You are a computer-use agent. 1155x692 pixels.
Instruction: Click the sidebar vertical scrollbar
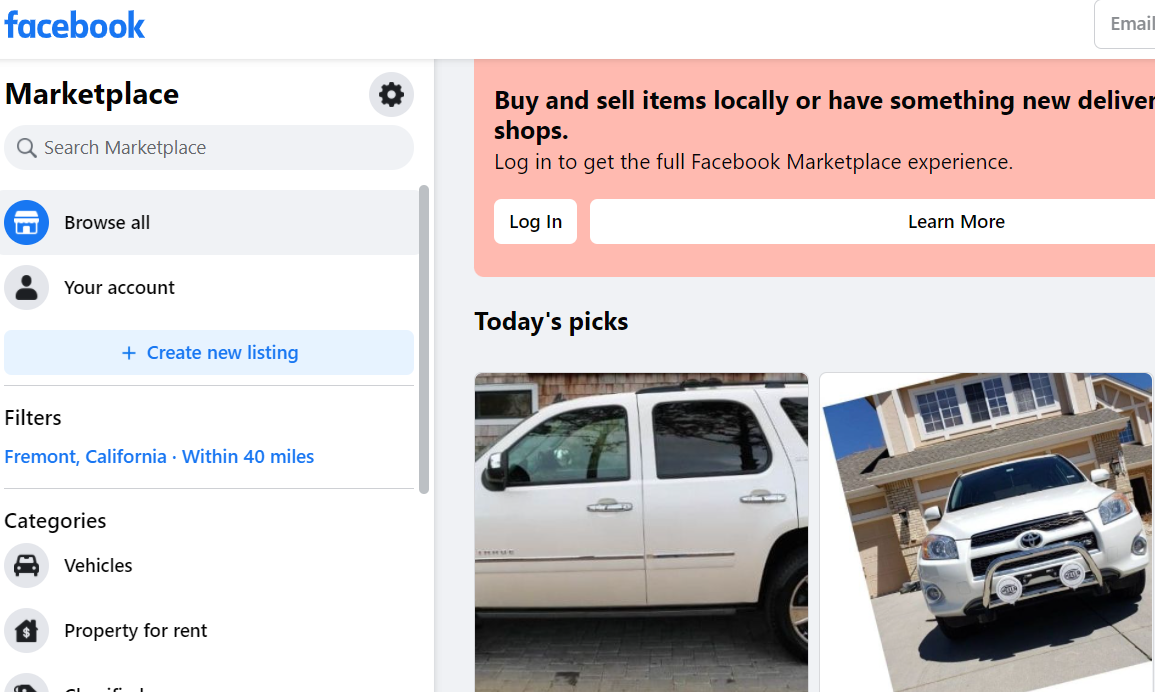coord(424,340)
